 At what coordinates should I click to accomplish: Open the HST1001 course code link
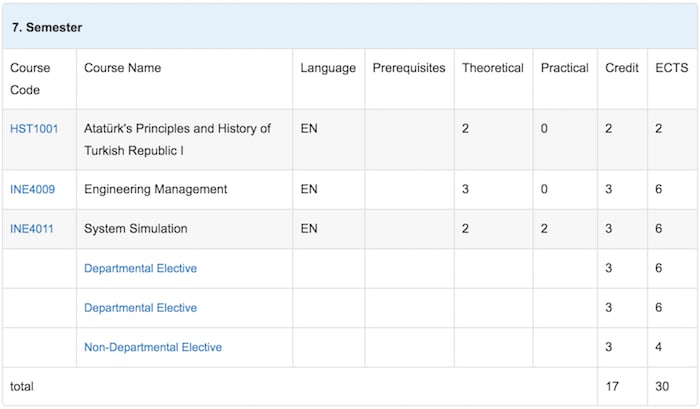[x=34, y=129]
